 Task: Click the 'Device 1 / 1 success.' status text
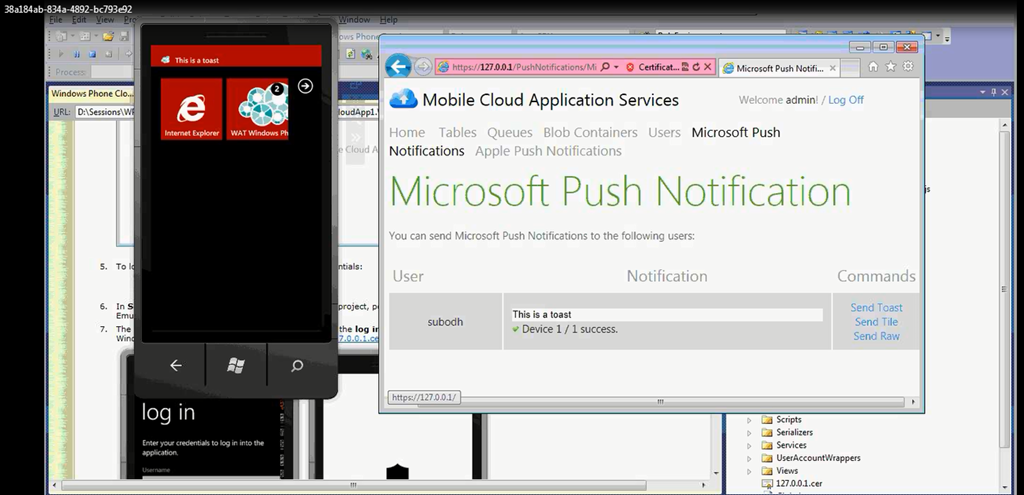pos(569,330)
